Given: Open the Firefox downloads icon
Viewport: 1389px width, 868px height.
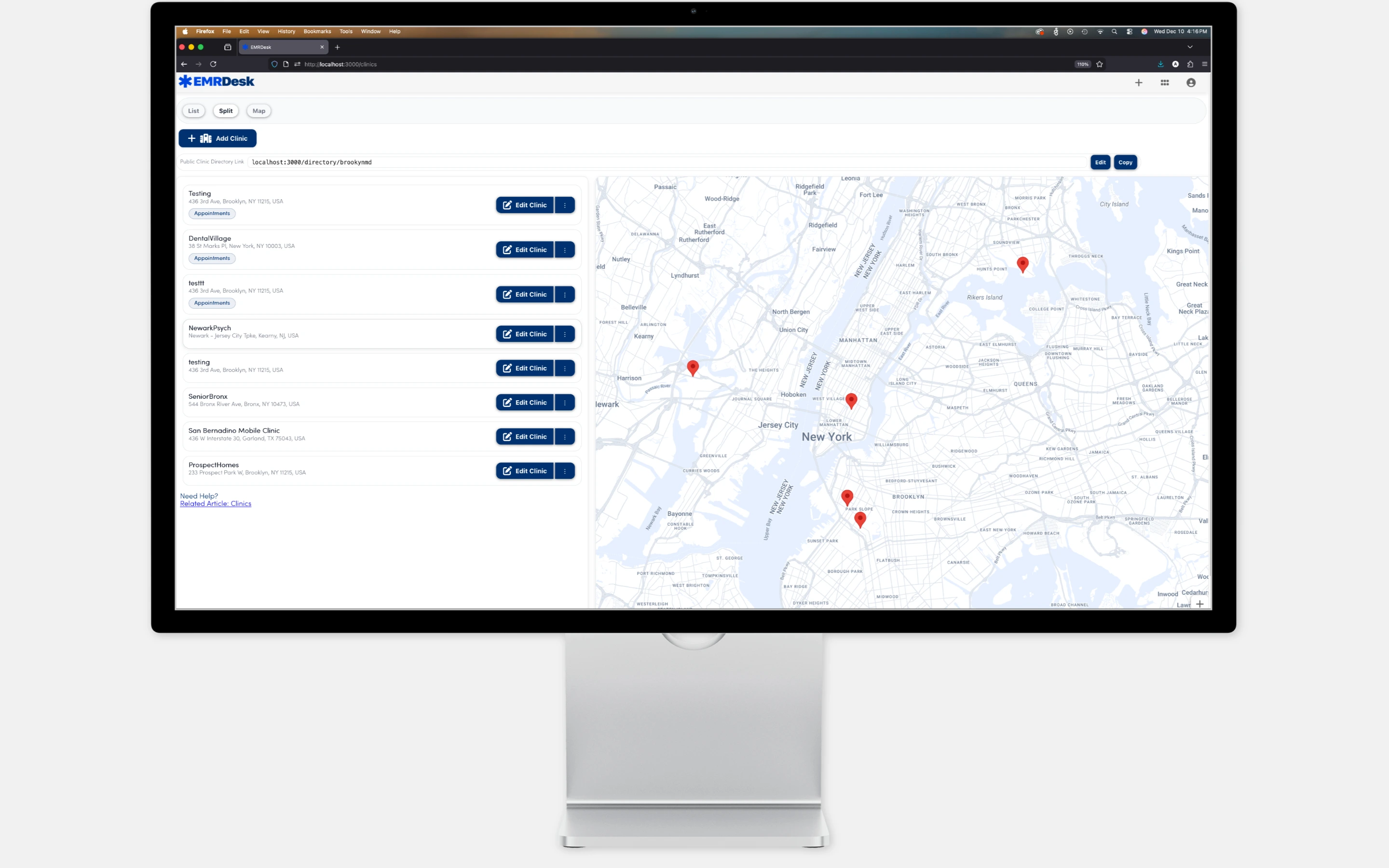Looking at the screenshot, I should point(1160,64).
